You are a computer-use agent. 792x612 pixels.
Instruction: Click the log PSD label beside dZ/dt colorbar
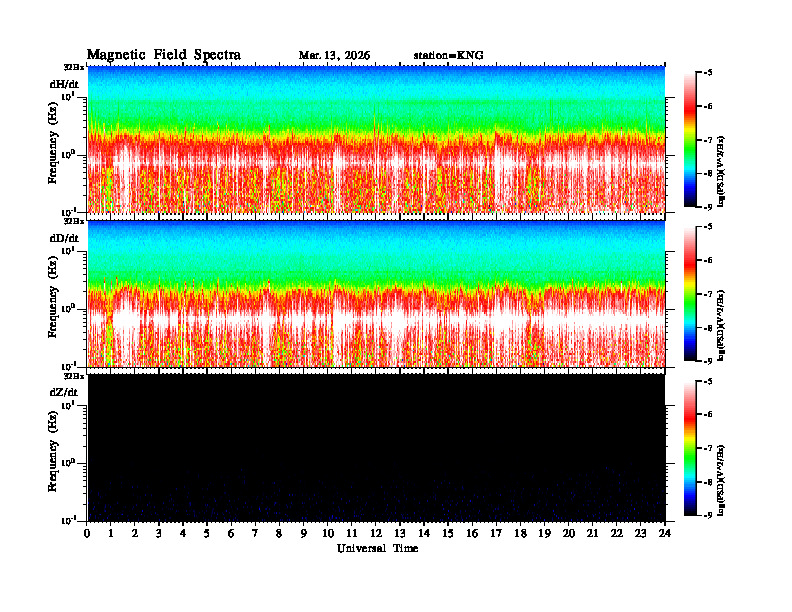tap(721, 480)
